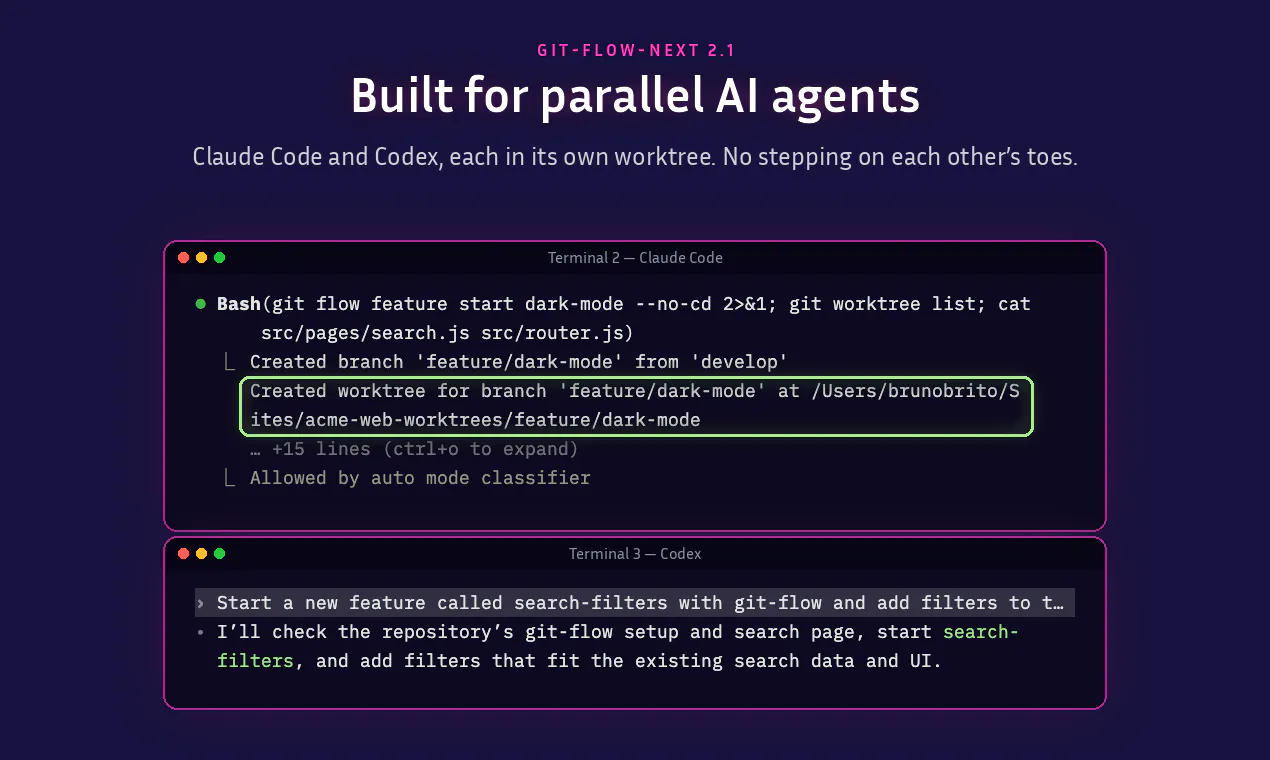Screen dimensions: 1270x760
Task: Click the 'ites/acme-web-worktrees/feature/dark-mode' path line
Action: (x=475, y=420)
